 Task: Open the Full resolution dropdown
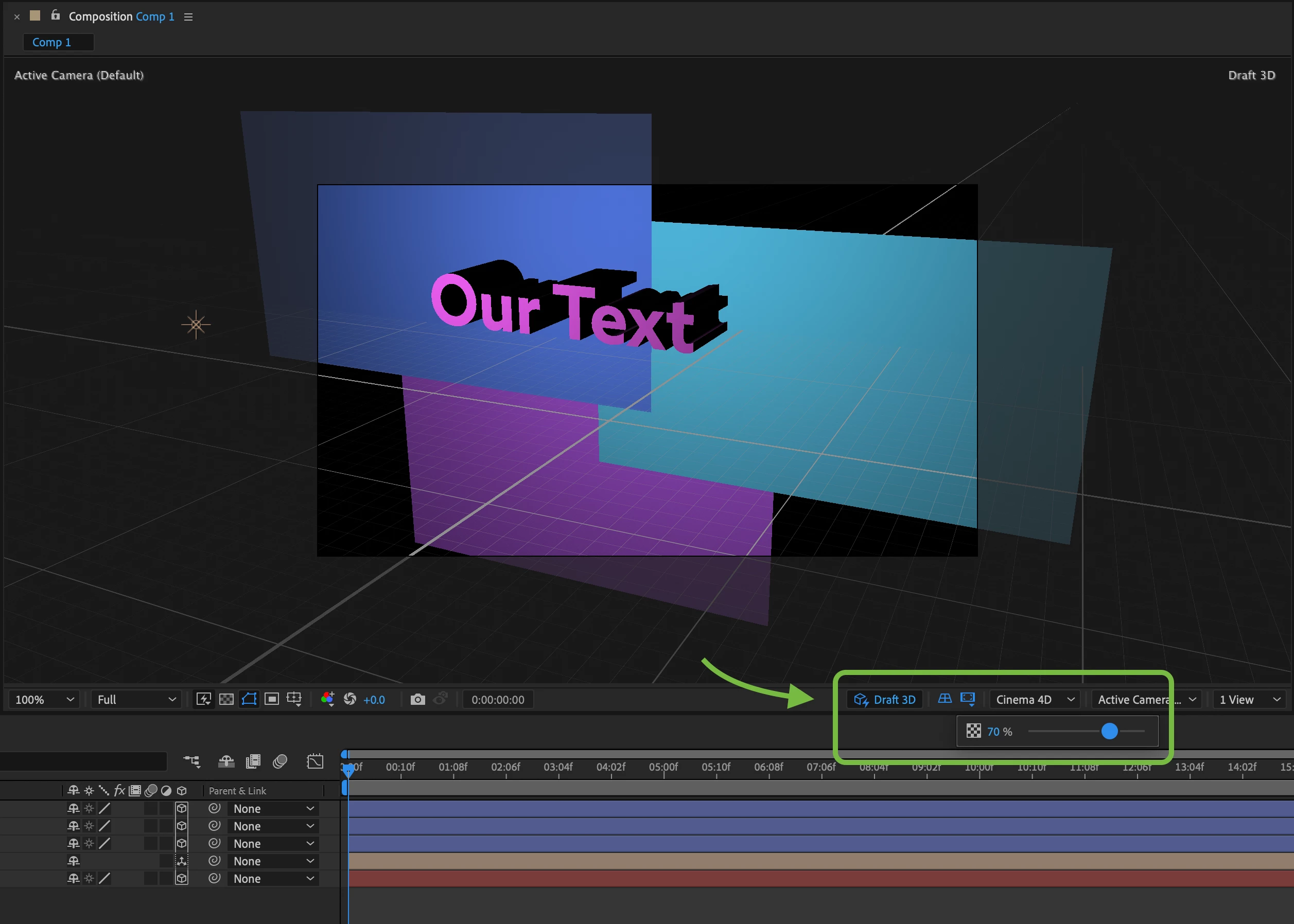click(136, 699)
